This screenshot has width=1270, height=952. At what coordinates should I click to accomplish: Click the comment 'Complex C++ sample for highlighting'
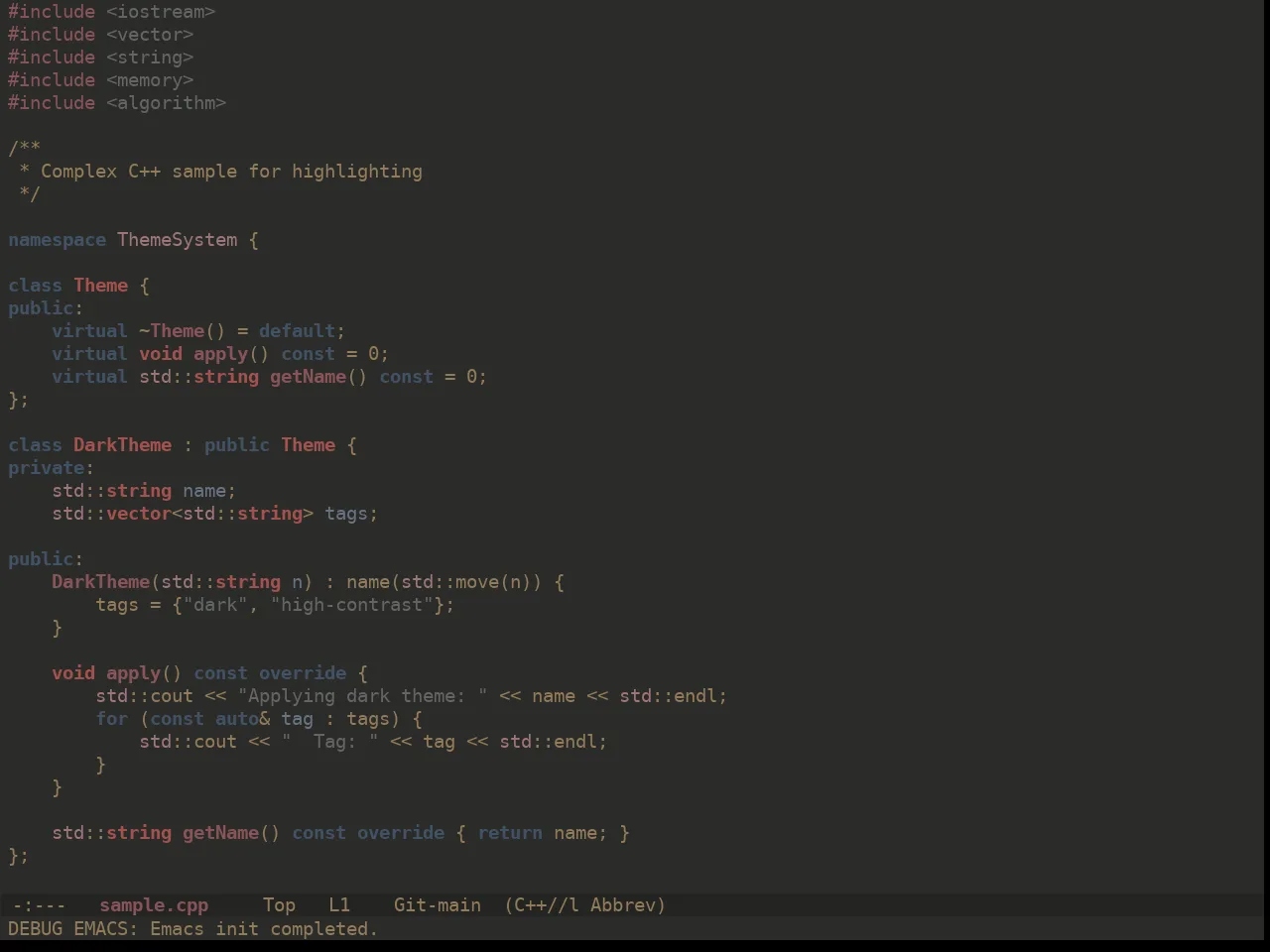pyautogui.click(x=231, y=172)
